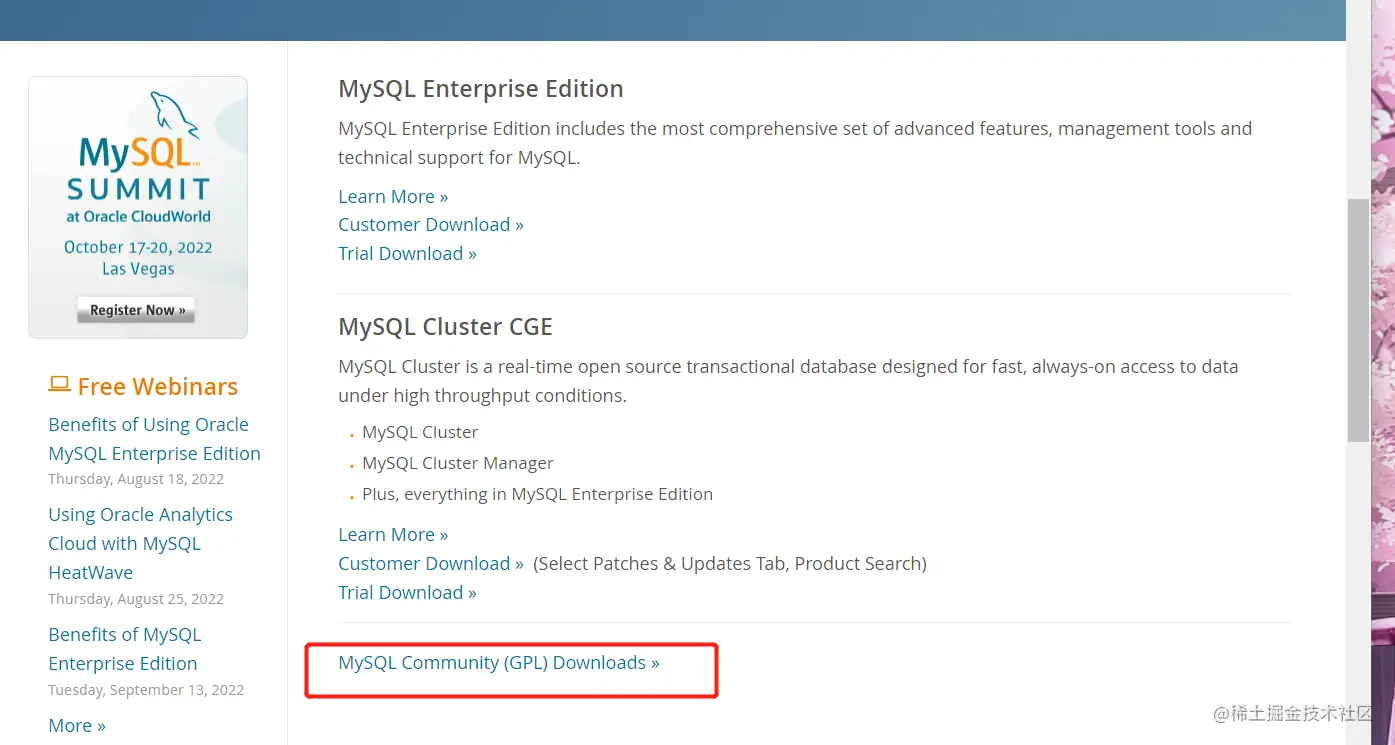Select Trial Download under Enterprise Edition
The image size is (1395, 745).
pyautogui.click(x=407, y=254)
